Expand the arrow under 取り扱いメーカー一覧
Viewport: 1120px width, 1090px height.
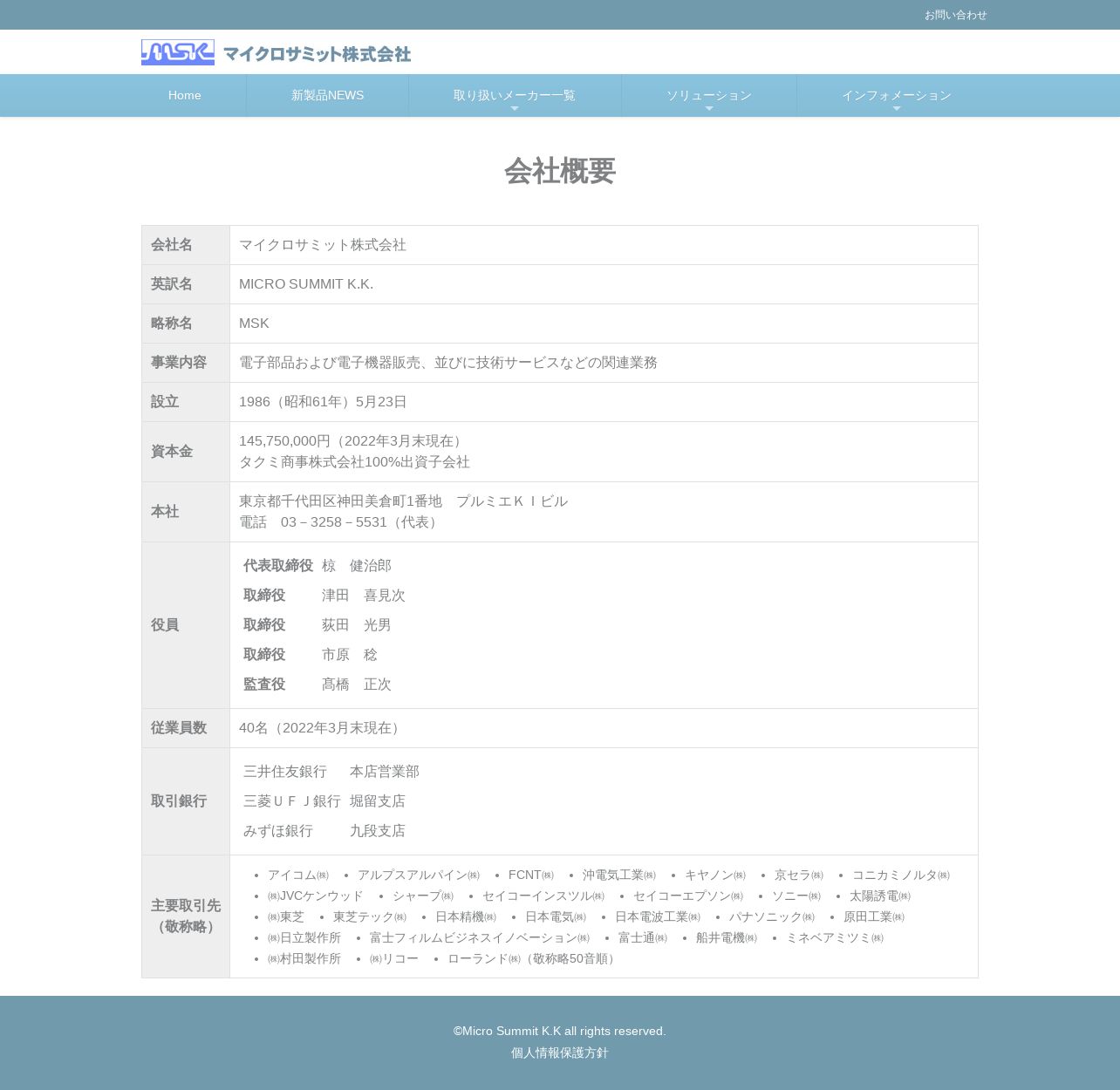[515, 108]
